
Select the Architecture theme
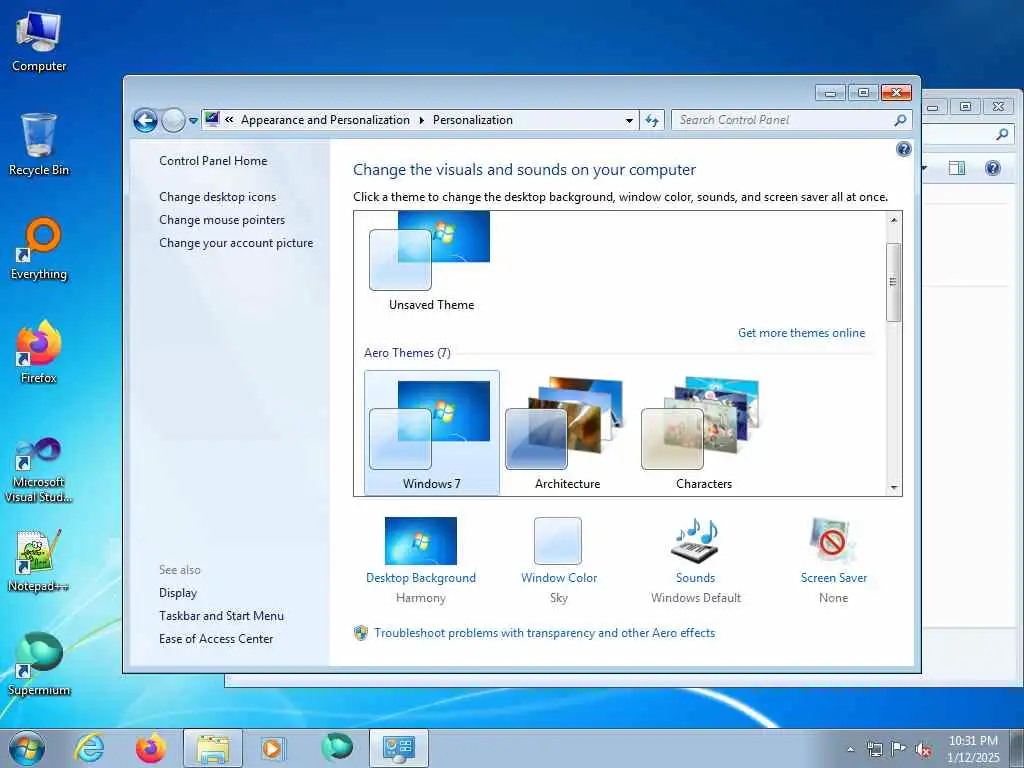point(568,432)
